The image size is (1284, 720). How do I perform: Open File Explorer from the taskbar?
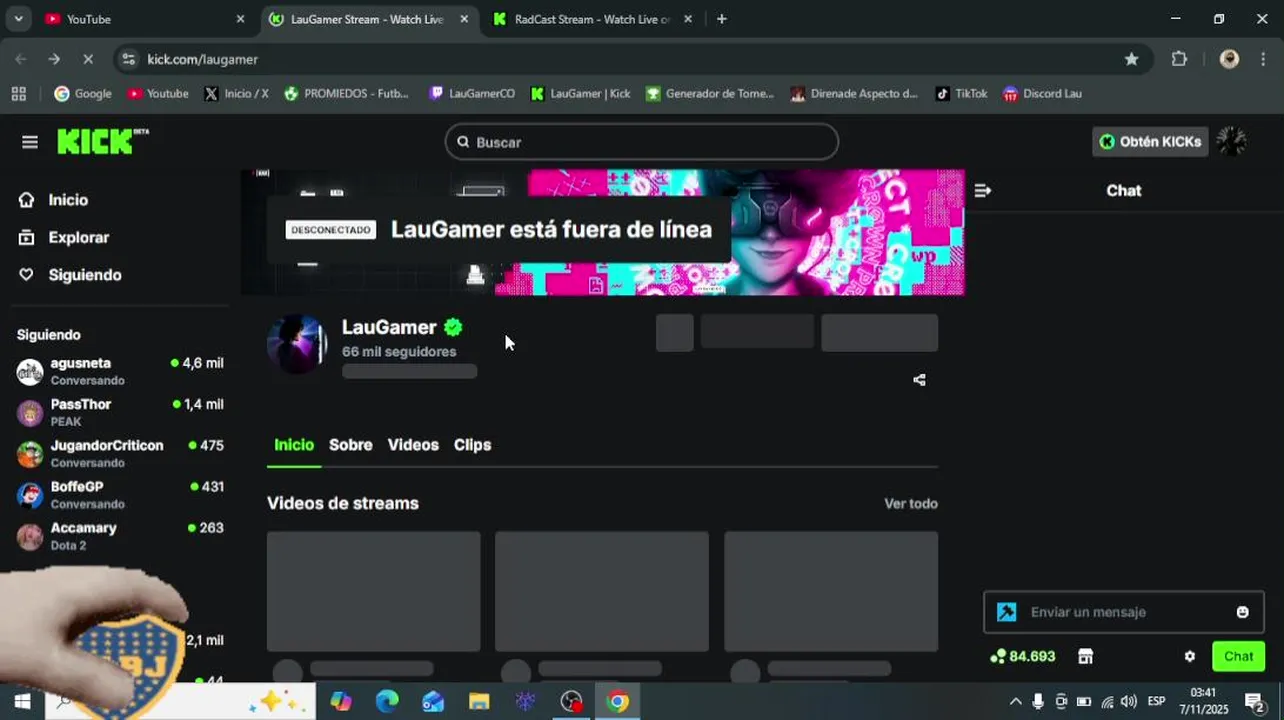479,701
